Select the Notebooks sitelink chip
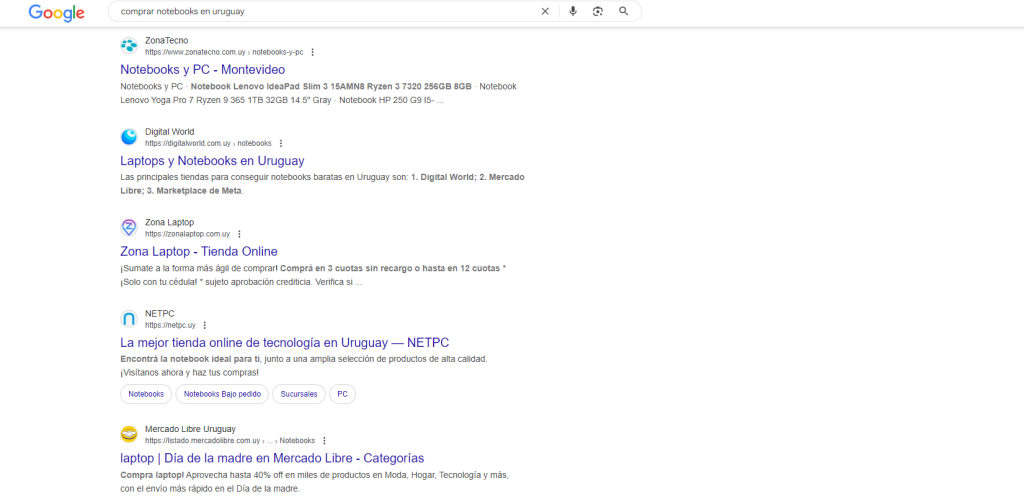 pyautogui.click(x=146, y=394)
